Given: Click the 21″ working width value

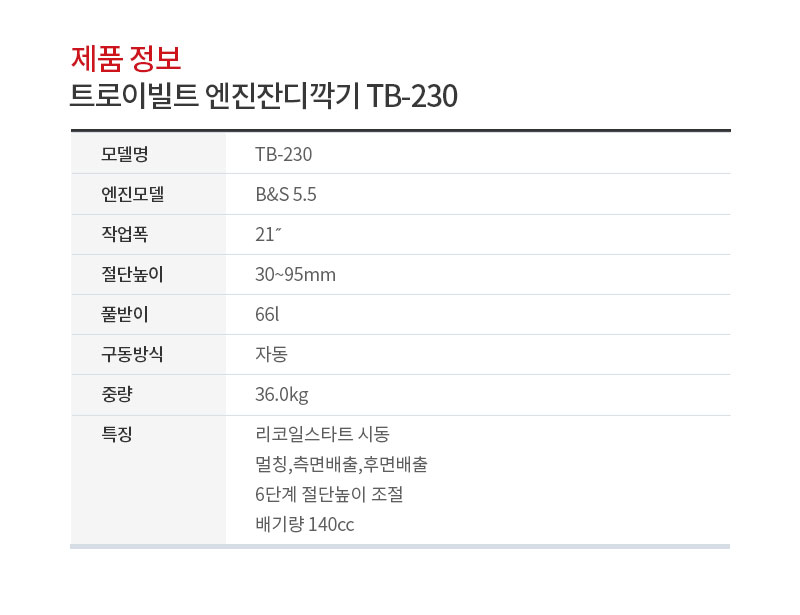Looking at the screenshot, I should click(268, 234).
